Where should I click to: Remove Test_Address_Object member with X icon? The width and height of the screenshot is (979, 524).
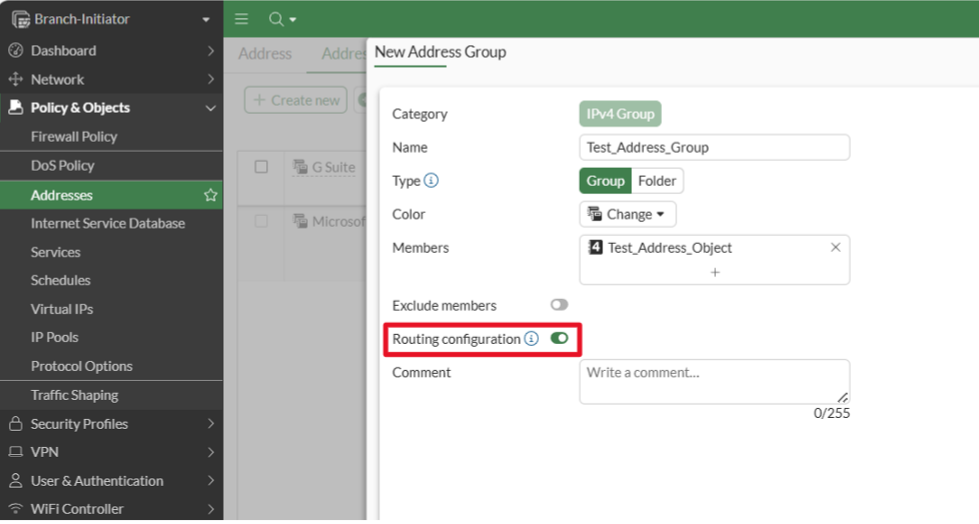pyautogui.click(x=836, y=247)
